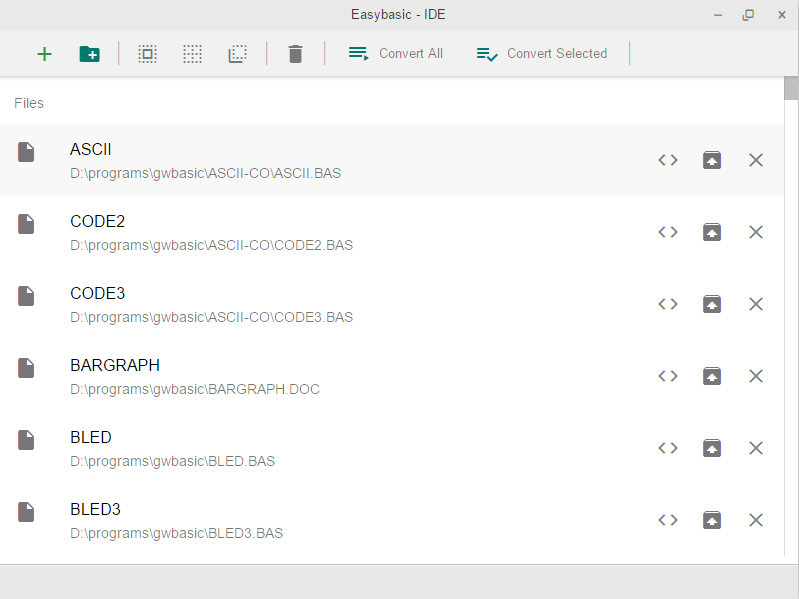The image size is (799, 599).
Task: Remove BLED from the file list
Action: coord(756,448)
